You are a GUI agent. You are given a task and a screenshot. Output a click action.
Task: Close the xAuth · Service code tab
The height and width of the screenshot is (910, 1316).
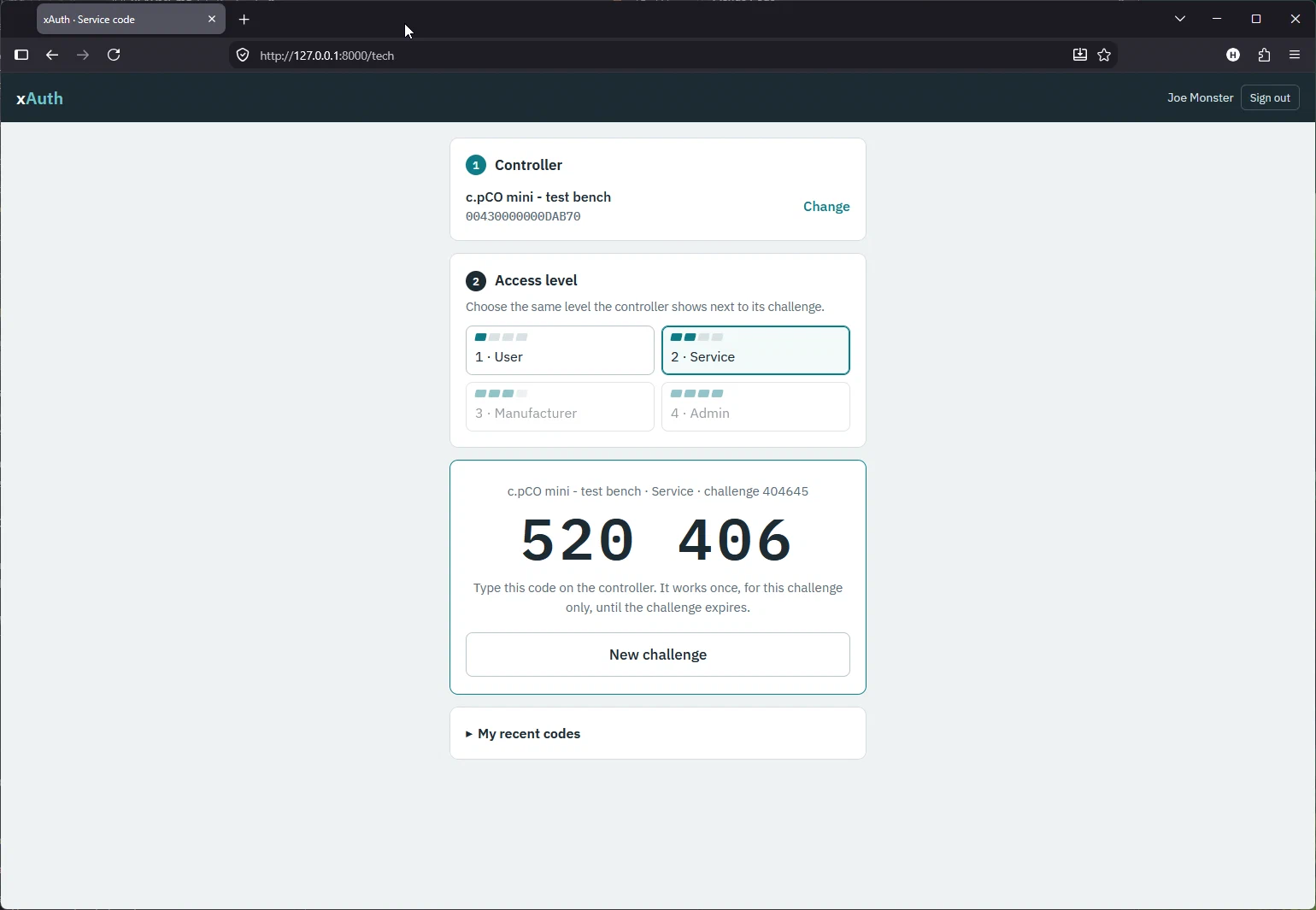[x=212, y=19]
